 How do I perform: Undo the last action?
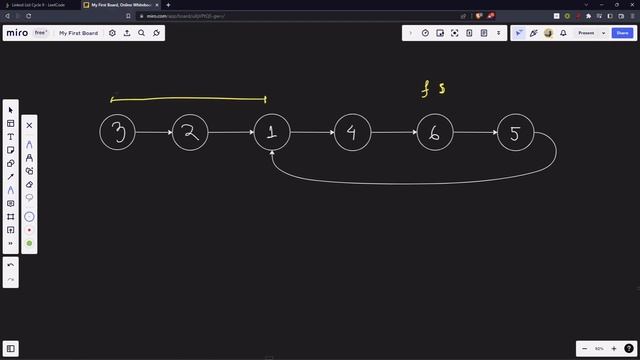[x=11, y=265]
